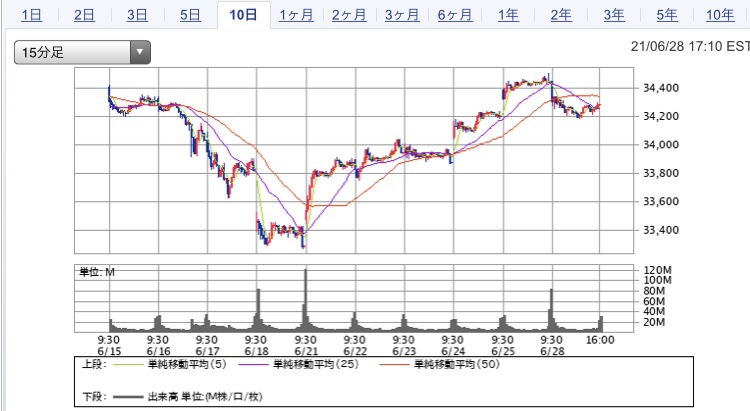
Task: Click the tallest volume spike at 6/21
Action: tap(306, 300)
